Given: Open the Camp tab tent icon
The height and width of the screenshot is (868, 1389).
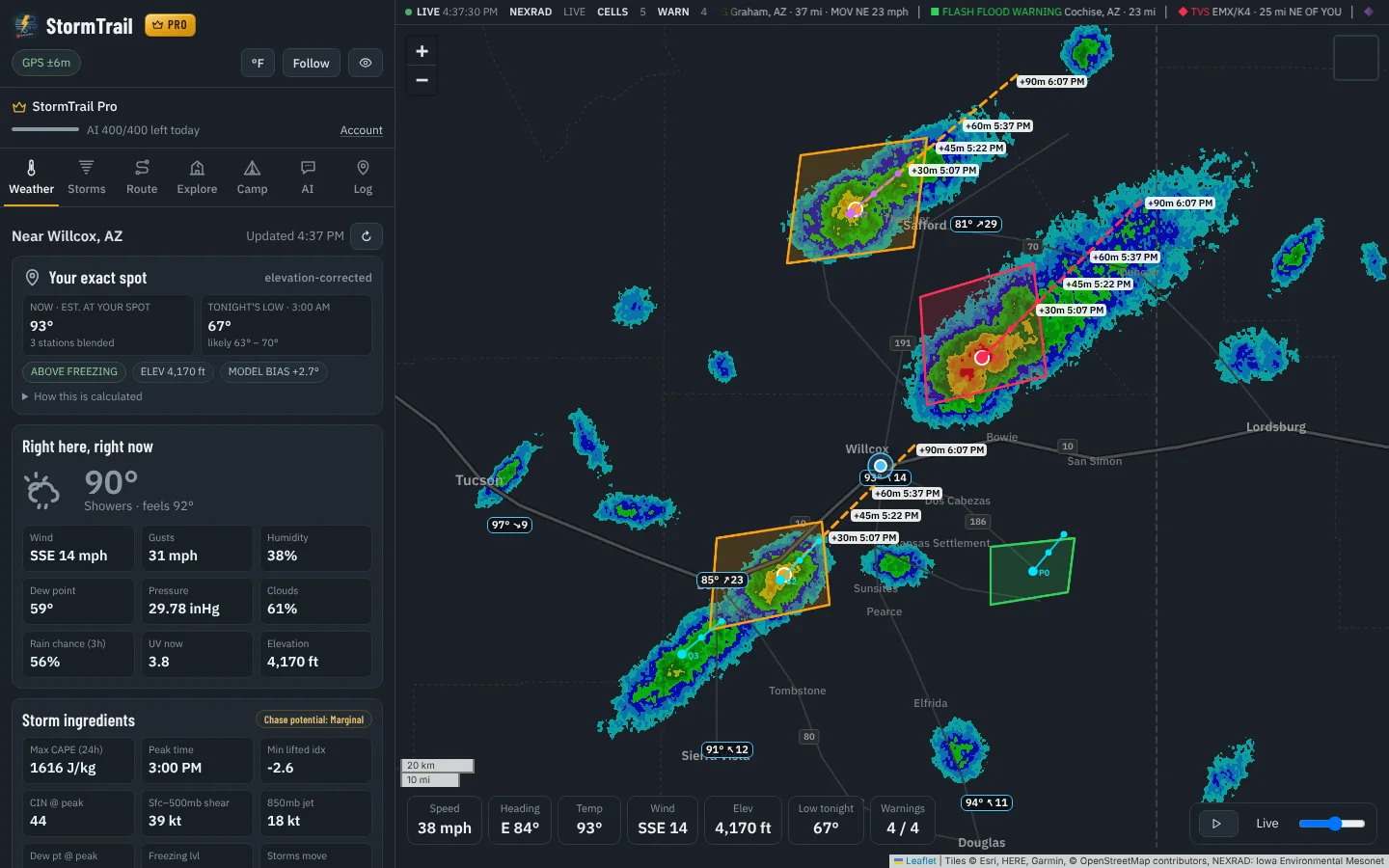Looking at the screenshot, I should click(252, 167).
